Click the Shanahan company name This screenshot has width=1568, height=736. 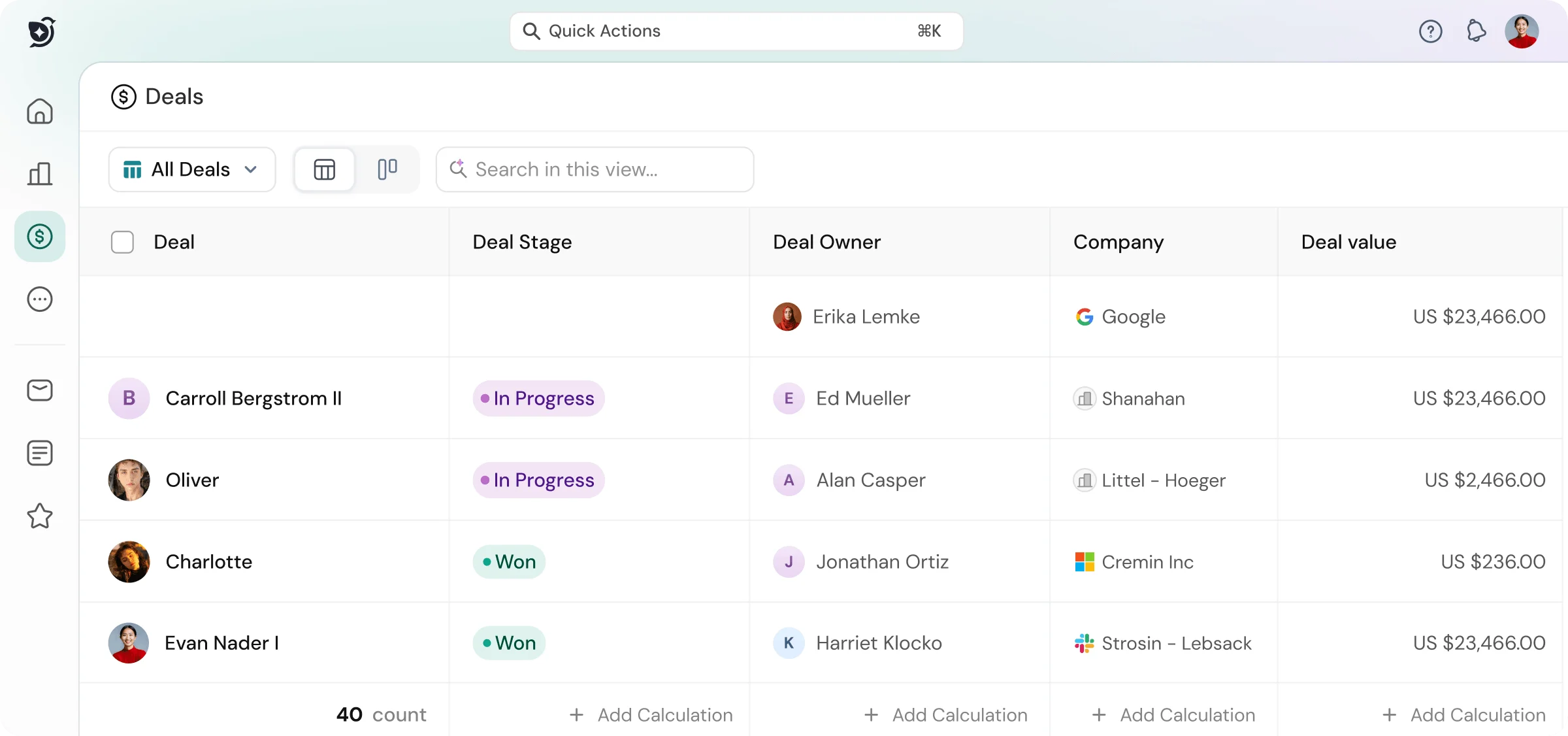tap(1143, 399)
